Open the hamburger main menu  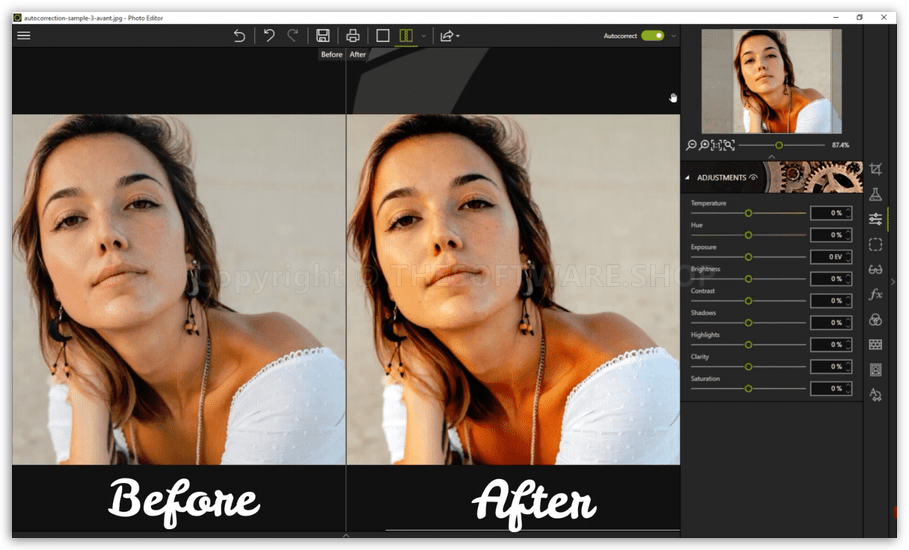coord(24,36)
